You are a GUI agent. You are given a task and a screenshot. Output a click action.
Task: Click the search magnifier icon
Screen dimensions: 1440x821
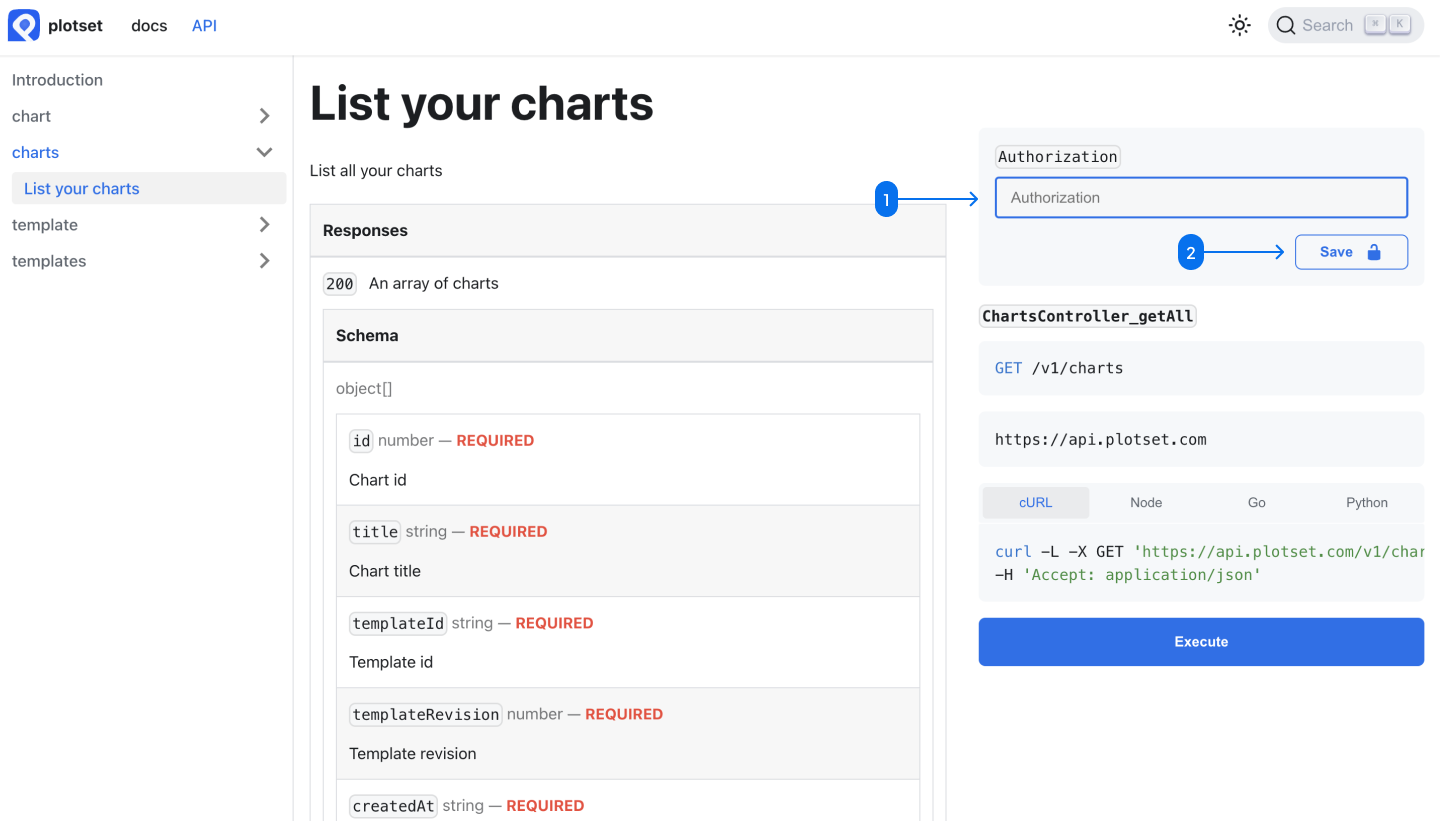pyautogui.click(x=1286, y=25)
